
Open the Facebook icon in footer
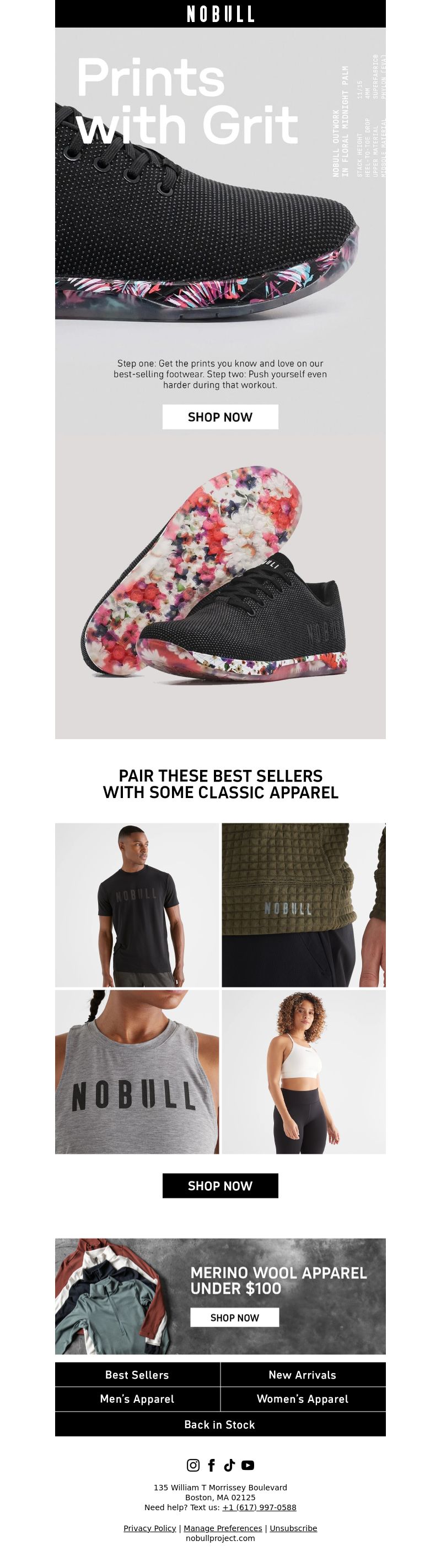click(211, 1465)
